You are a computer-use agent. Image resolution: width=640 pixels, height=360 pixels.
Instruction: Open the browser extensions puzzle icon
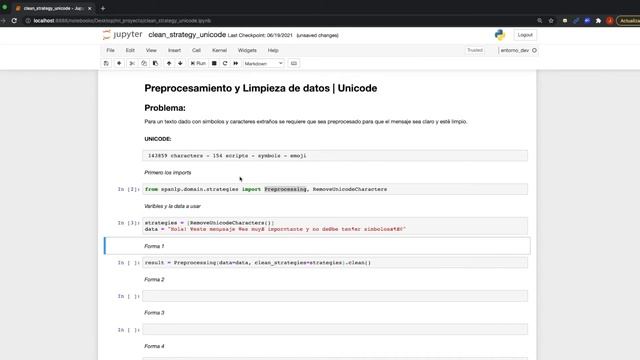(x=598, y=20)
